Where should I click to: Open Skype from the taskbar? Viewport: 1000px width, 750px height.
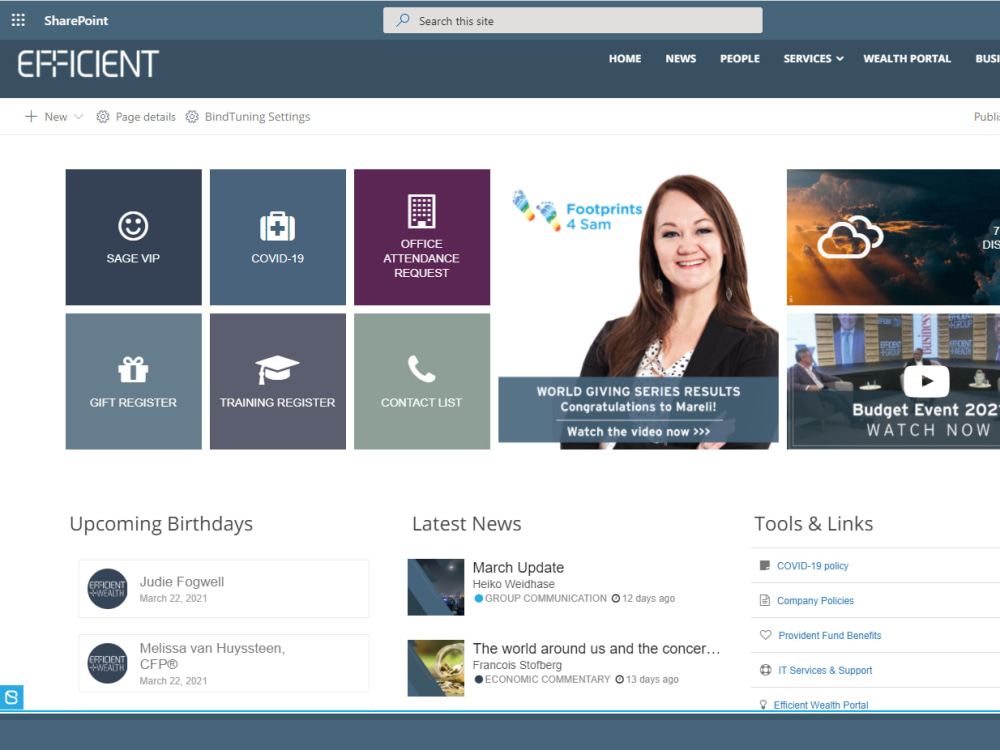12,697
